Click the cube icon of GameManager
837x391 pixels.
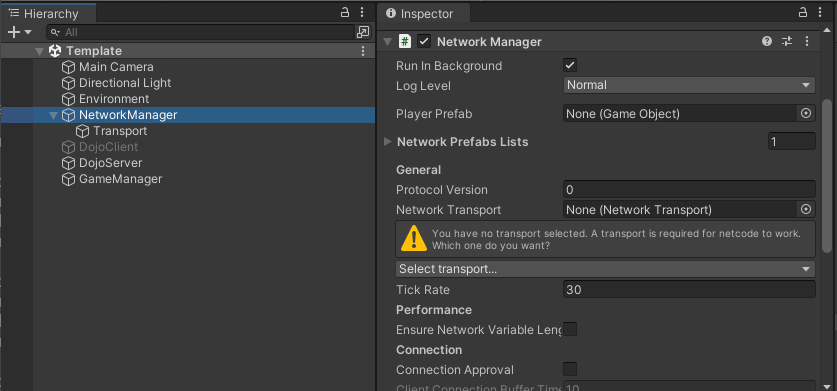coord(68,179)
